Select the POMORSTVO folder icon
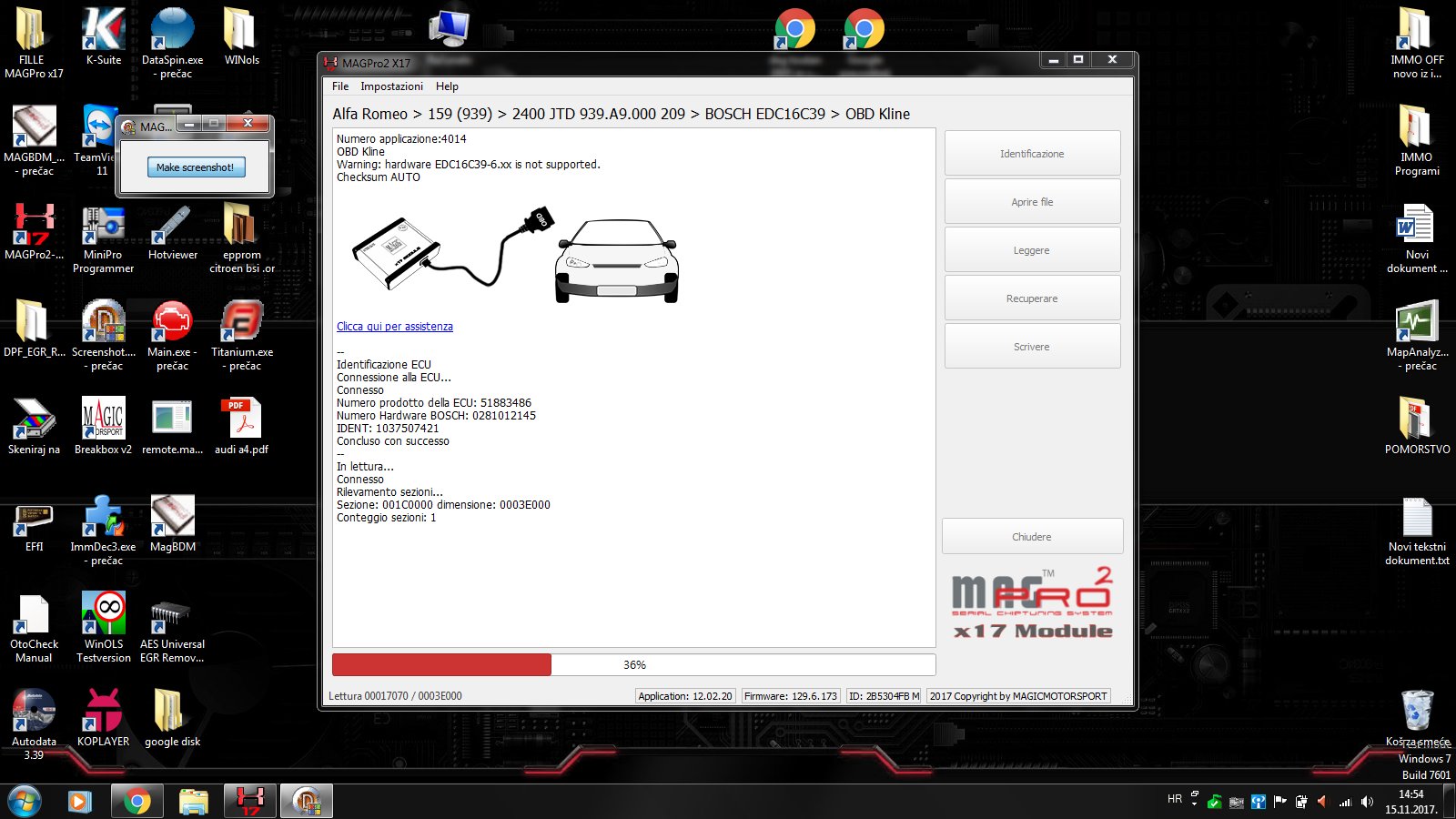Image resolution: width=1456 pixels, height=819 pixels. (x=1417, y=426)
